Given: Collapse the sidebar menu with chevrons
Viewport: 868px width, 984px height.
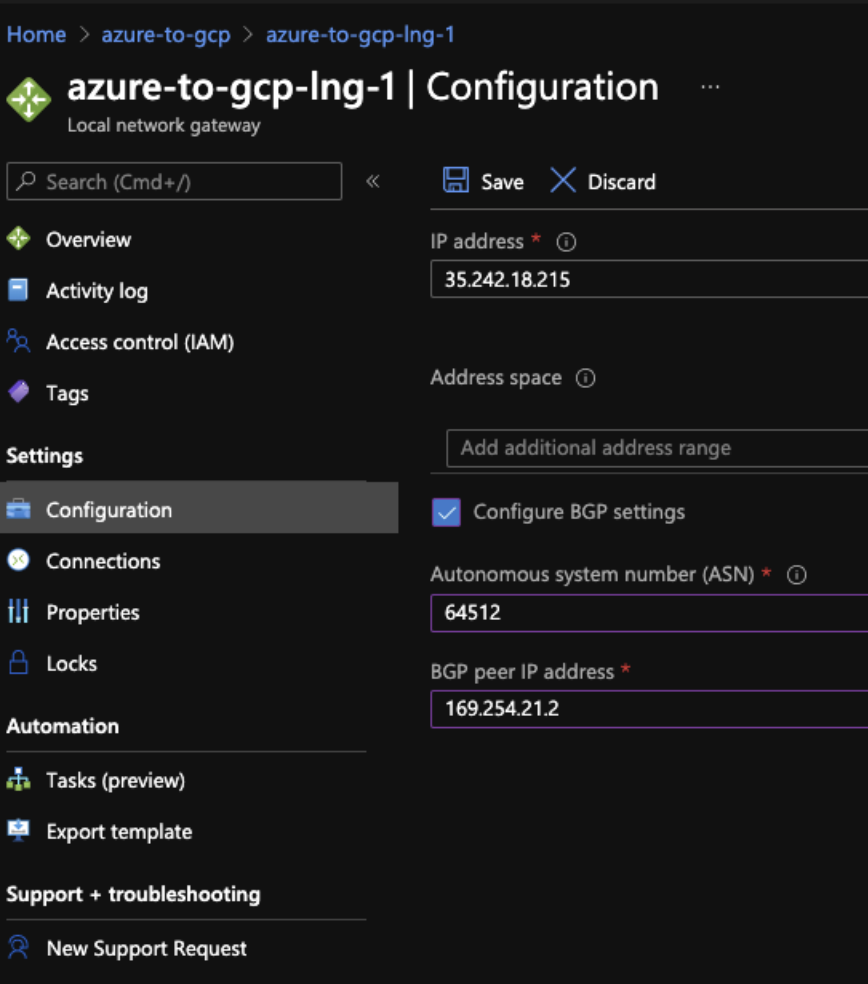Looking at the screenshot, I should click(373, 181).
